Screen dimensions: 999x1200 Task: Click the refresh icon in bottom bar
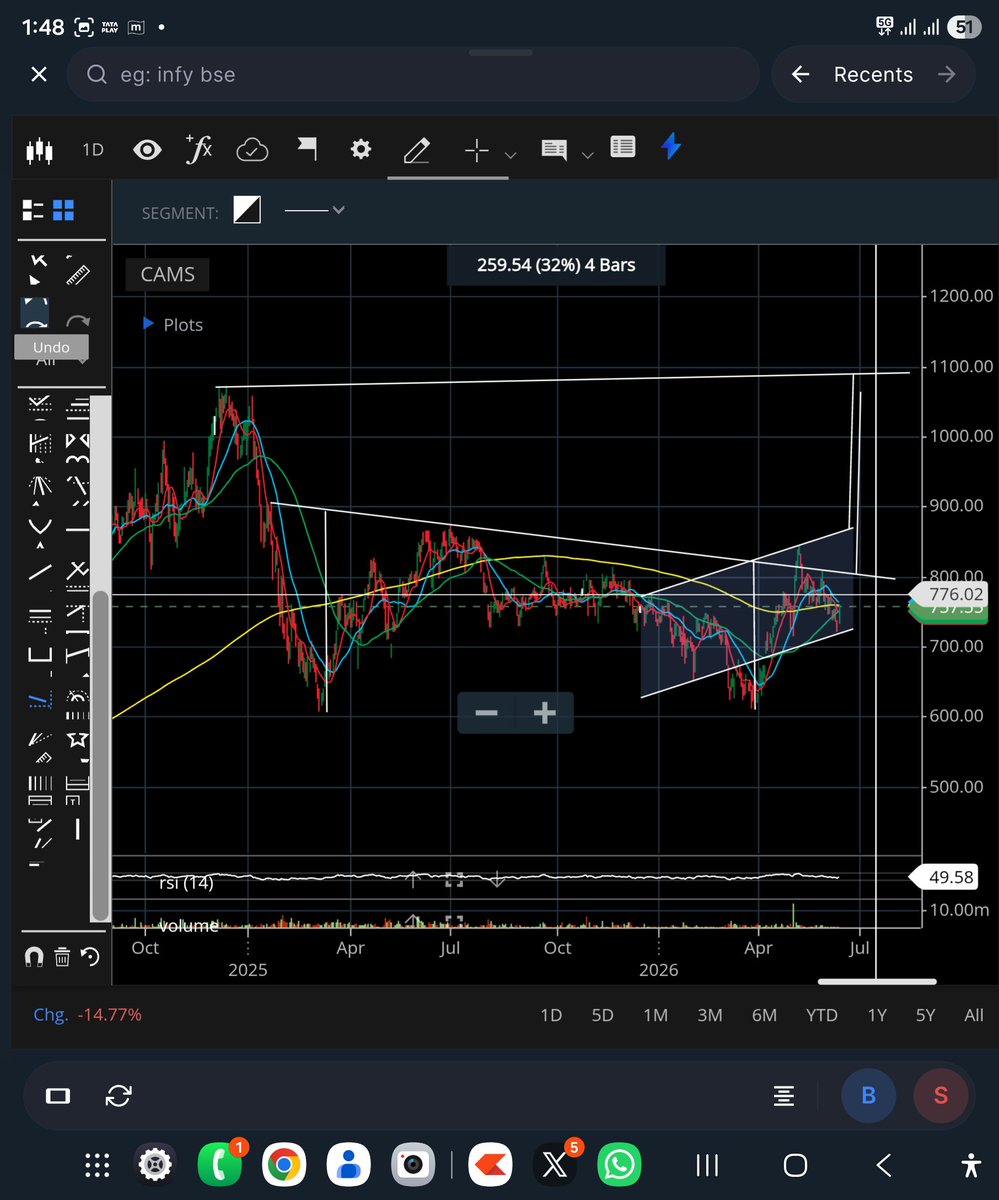tap(118, 1095)
